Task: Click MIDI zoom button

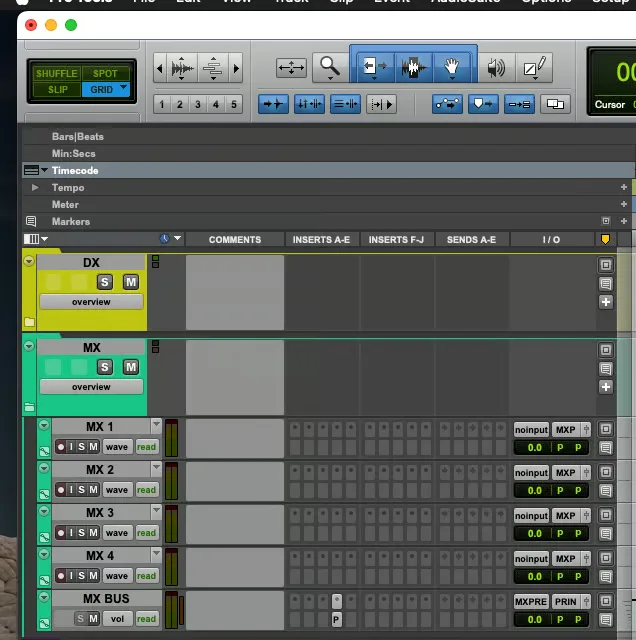Action: click(x=213, y=68)
